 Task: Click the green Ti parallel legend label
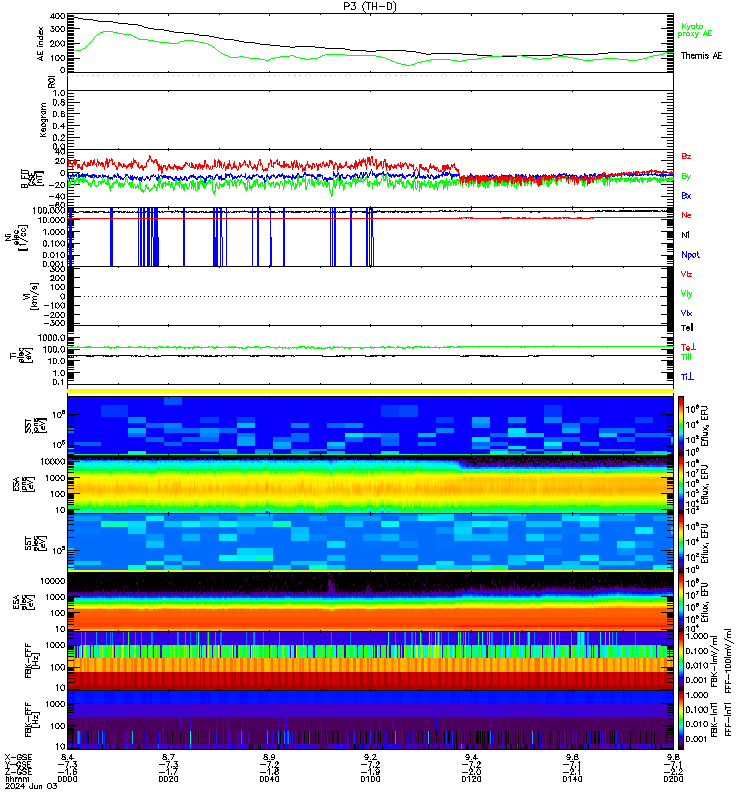tap(686, 357)
